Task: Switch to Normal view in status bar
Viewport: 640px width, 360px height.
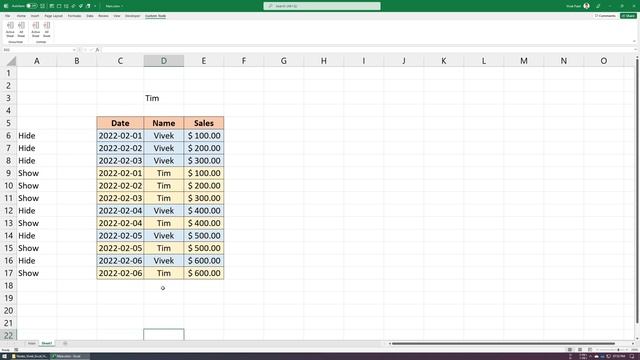Action: tap(570, 350)
